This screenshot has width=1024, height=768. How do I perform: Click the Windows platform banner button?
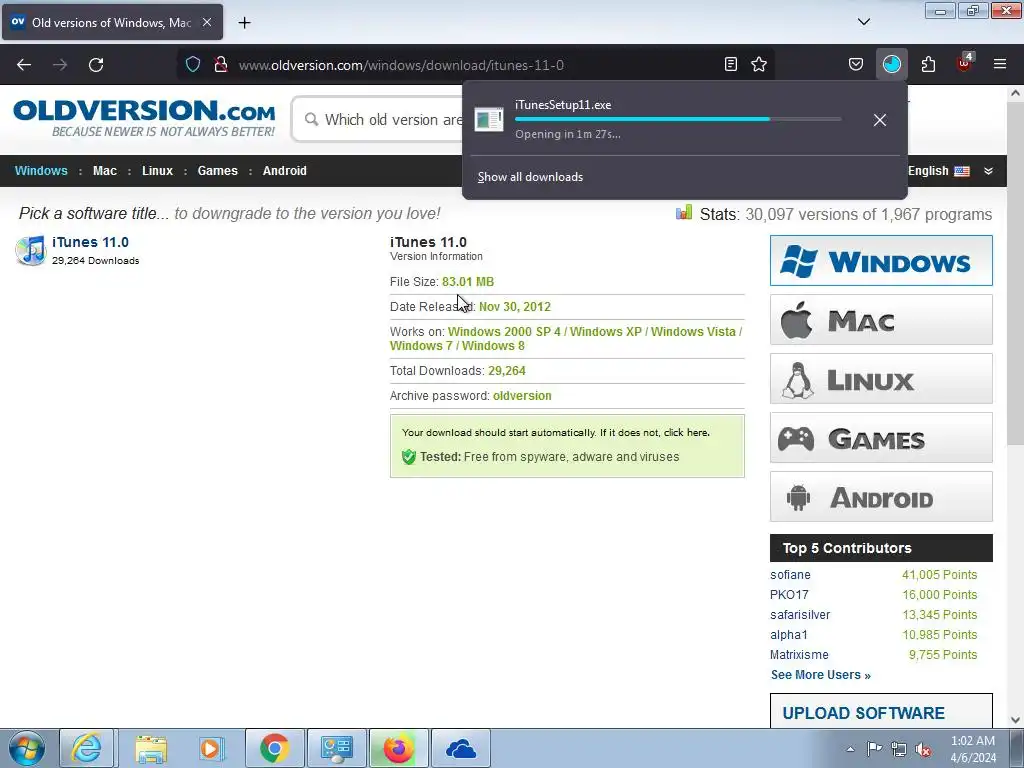[x=881, y=261]
